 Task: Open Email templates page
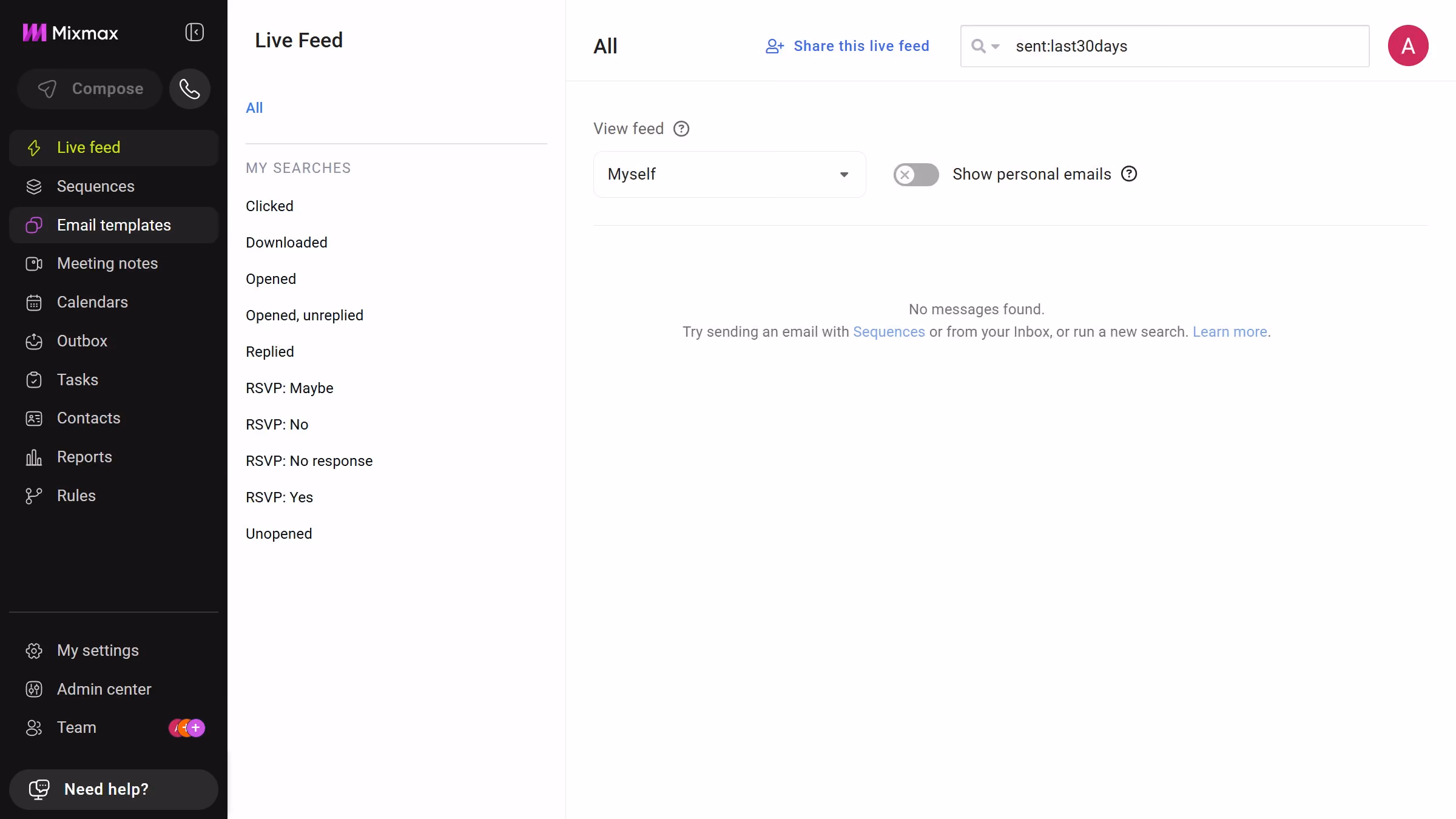pos(114,226)
